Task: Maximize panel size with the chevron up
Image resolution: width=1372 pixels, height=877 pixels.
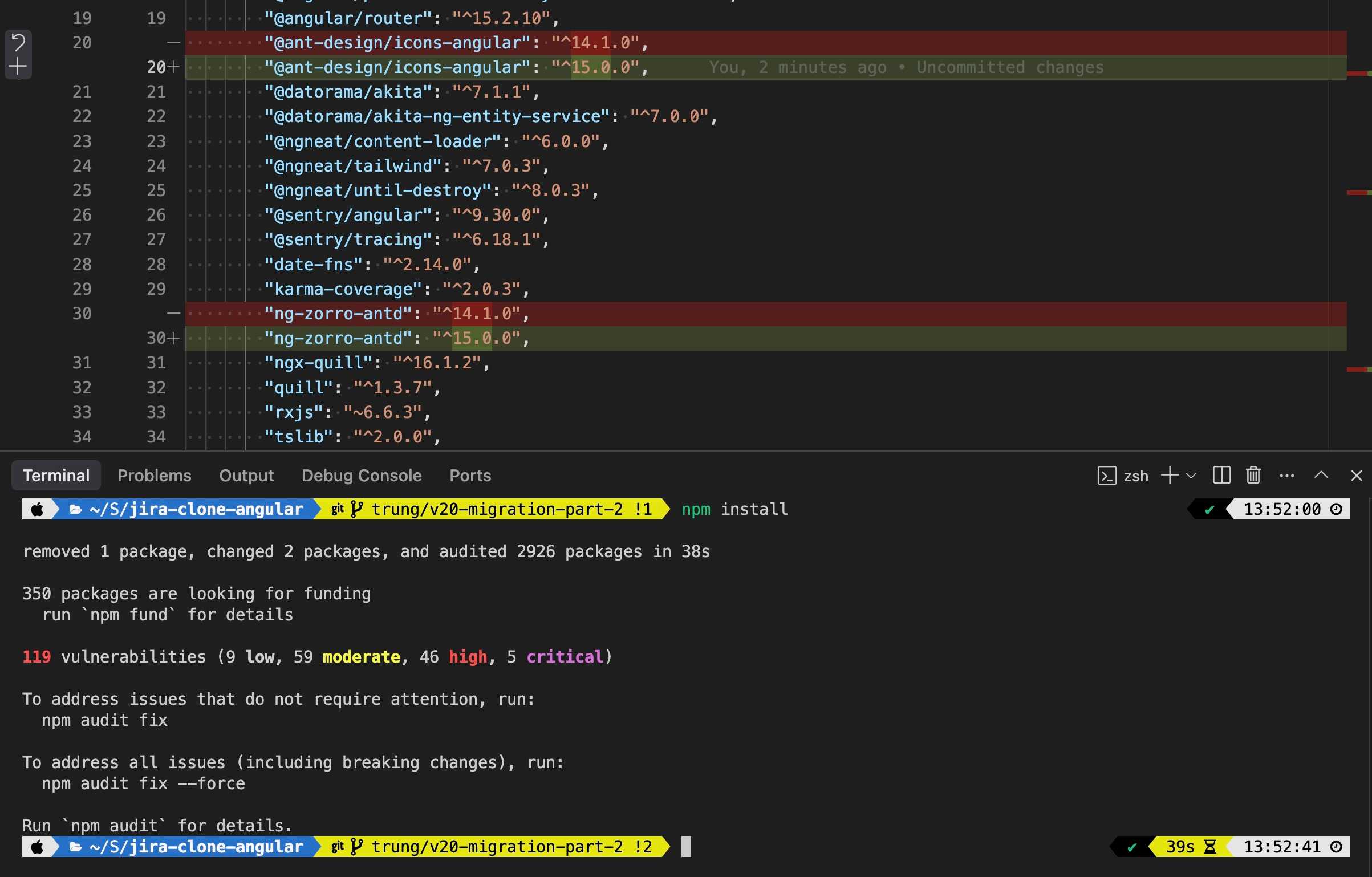Action: click(1321, 475)
